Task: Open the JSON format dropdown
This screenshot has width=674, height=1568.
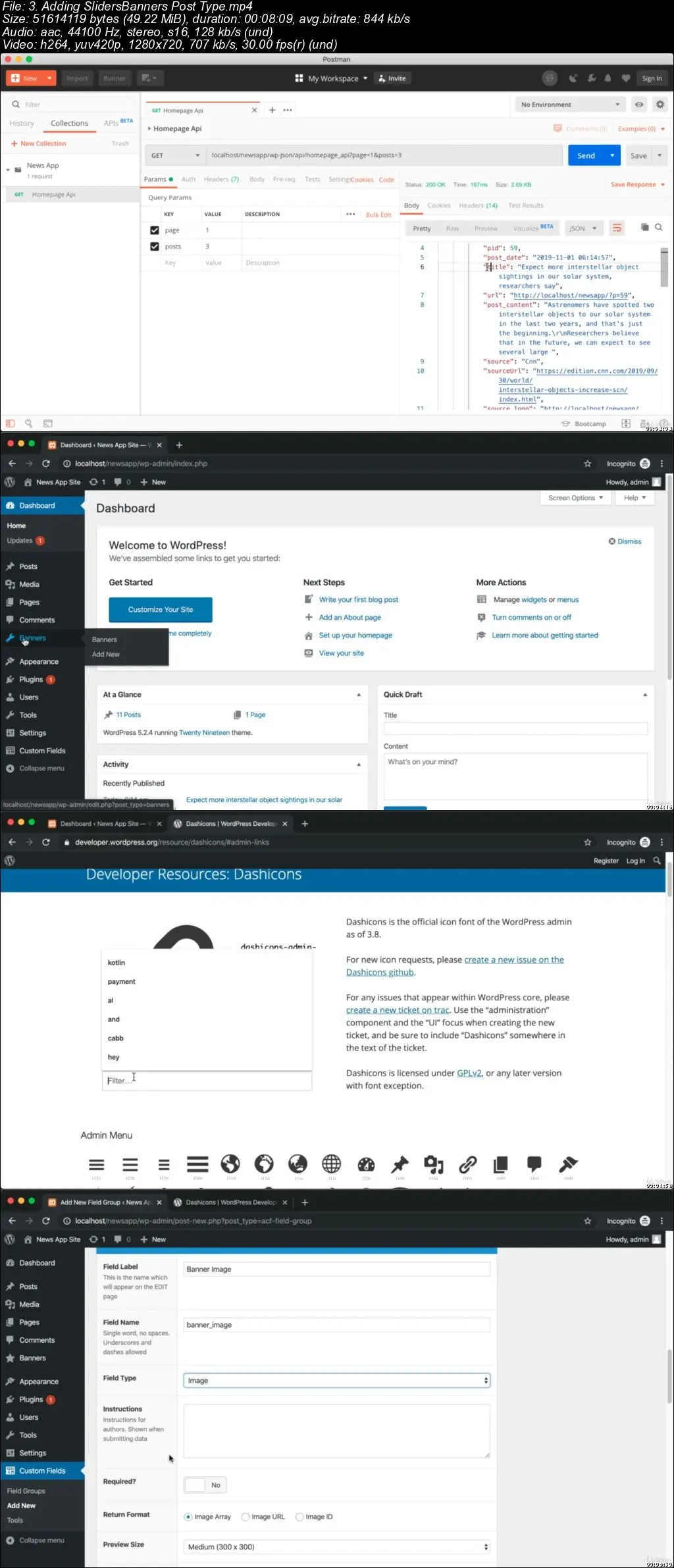Action: point(583,229)
